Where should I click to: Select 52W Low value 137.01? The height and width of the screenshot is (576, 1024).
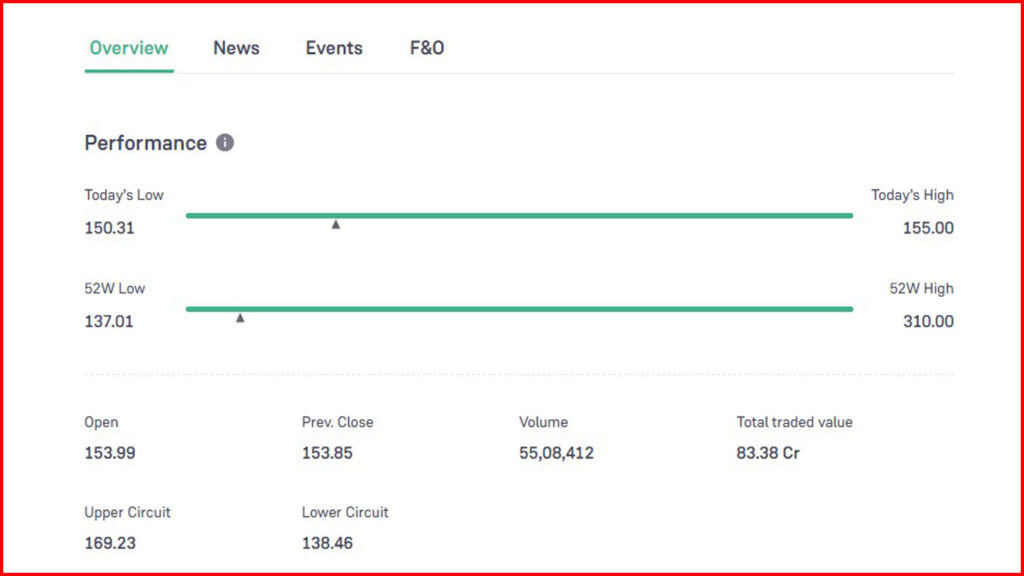coord(108,321)
